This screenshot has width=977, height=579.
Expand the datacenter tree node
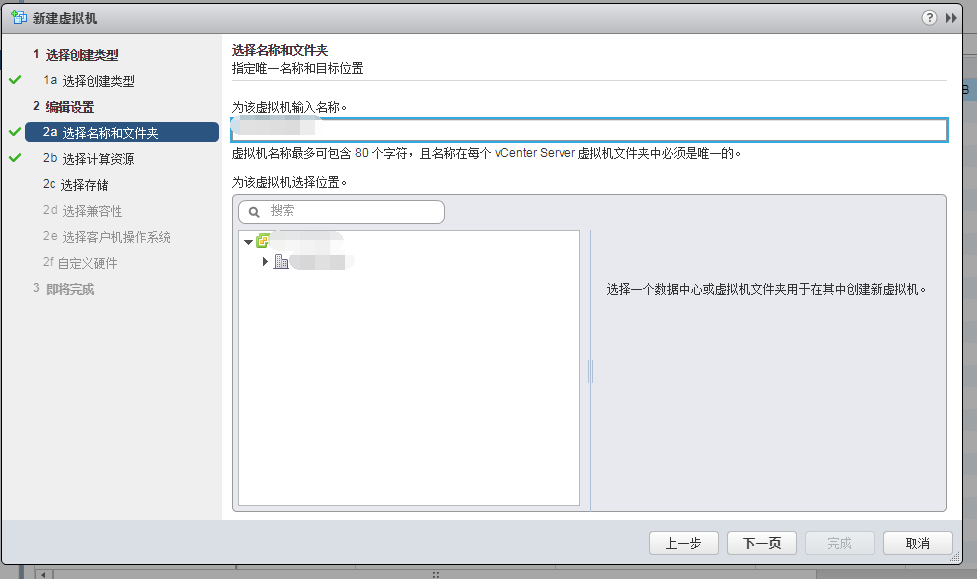(265, 262)
